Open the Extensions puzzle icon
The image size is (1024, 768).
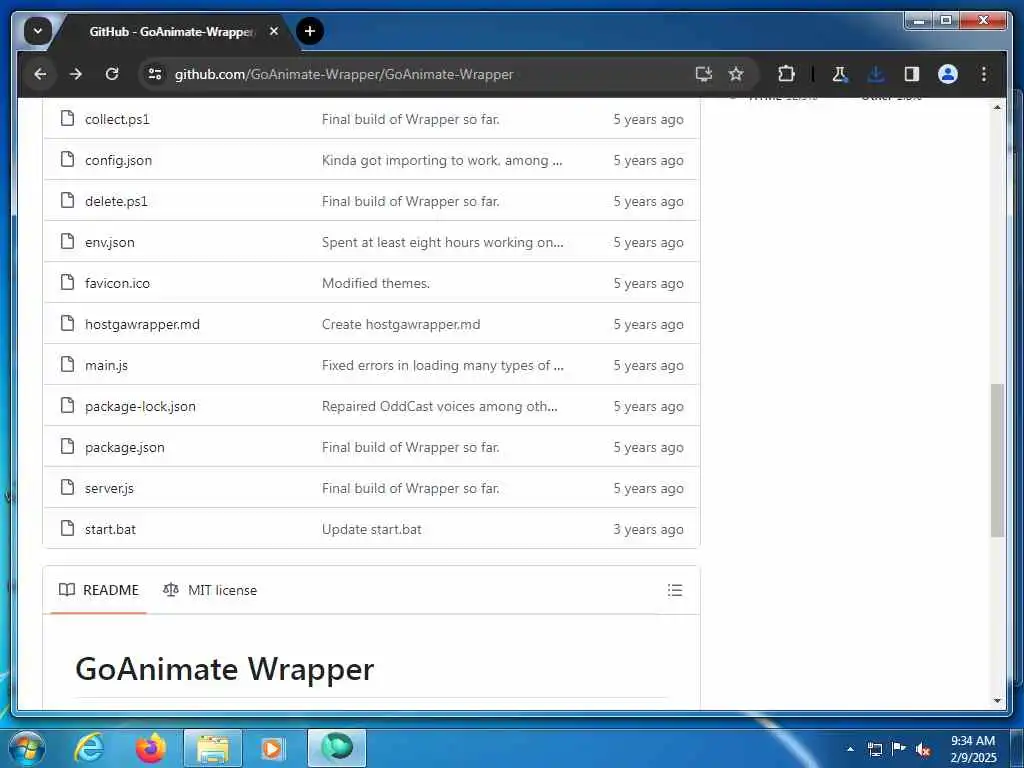coord(786,74)
